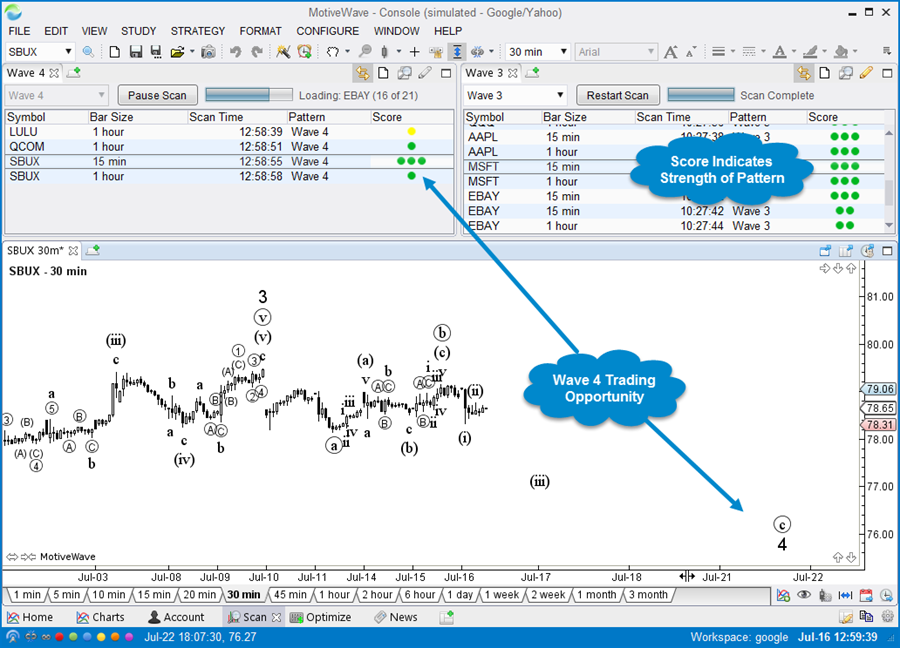Image resolution: width=900 pixels, height=648 pixels.
Task: Activate the zoom magnifier tool in the toolbar
Action: pyautogui.click(x=365, y=52)
